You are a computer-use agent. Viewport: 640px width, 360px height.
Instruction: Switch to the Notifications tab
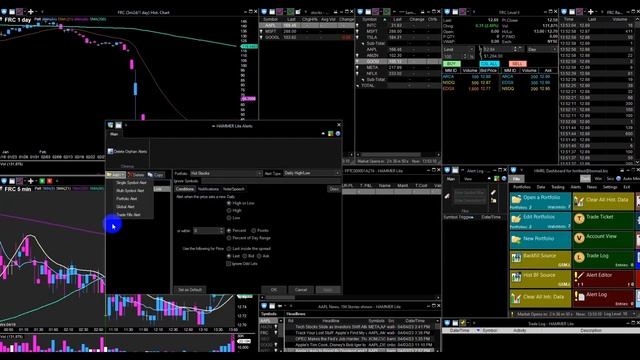208,189
